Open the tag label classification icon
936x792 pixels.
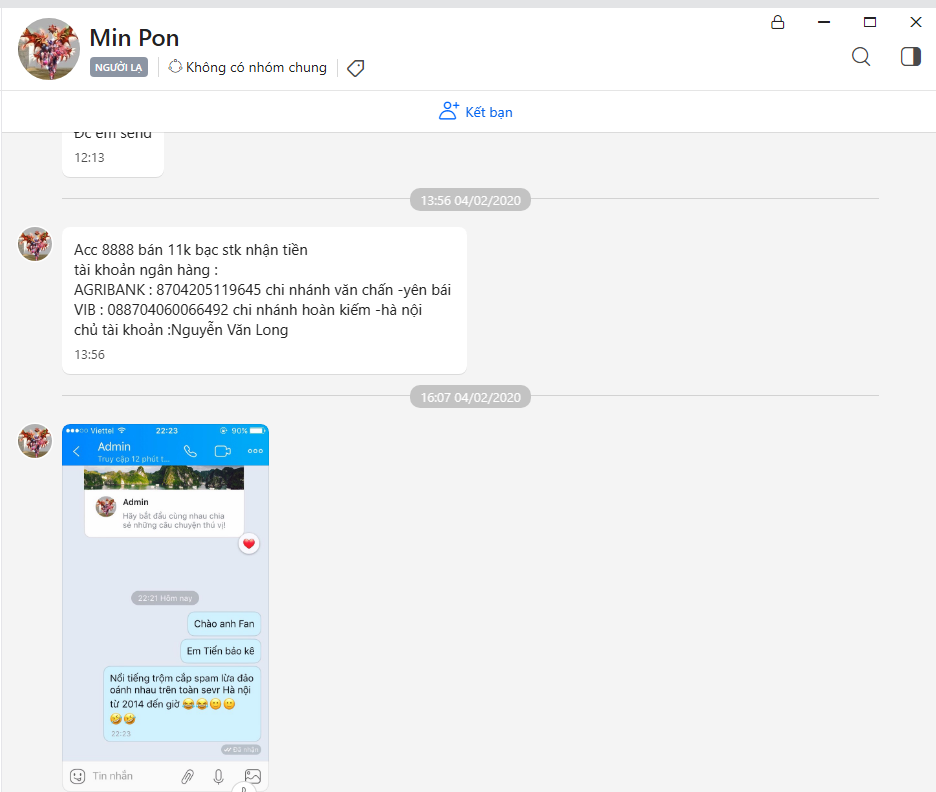coord(355,68)
